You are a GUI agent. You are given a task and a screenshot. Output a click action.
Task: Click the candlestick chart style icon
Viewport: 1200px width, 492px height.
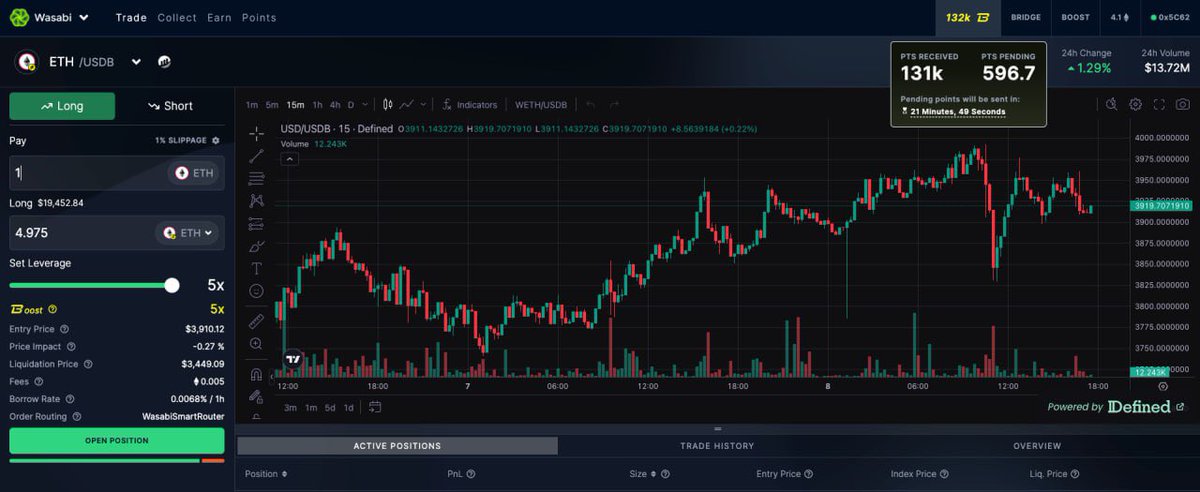pyautogui.click(x=388, y=104)
